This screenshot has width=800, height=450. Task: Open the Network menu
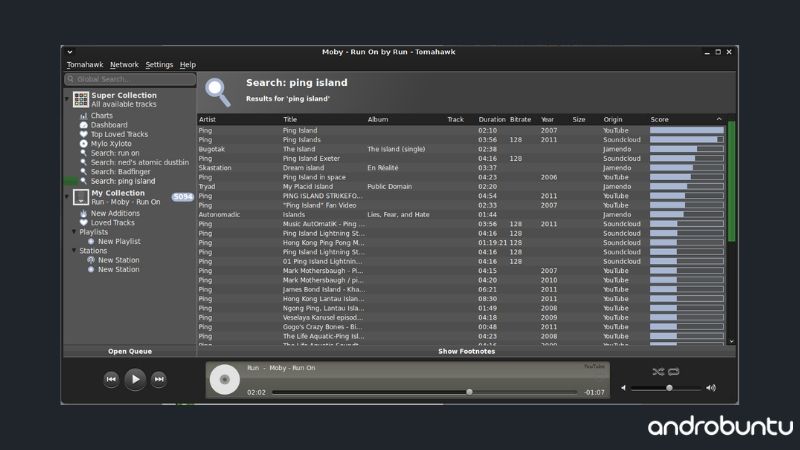tap(124, 65)
